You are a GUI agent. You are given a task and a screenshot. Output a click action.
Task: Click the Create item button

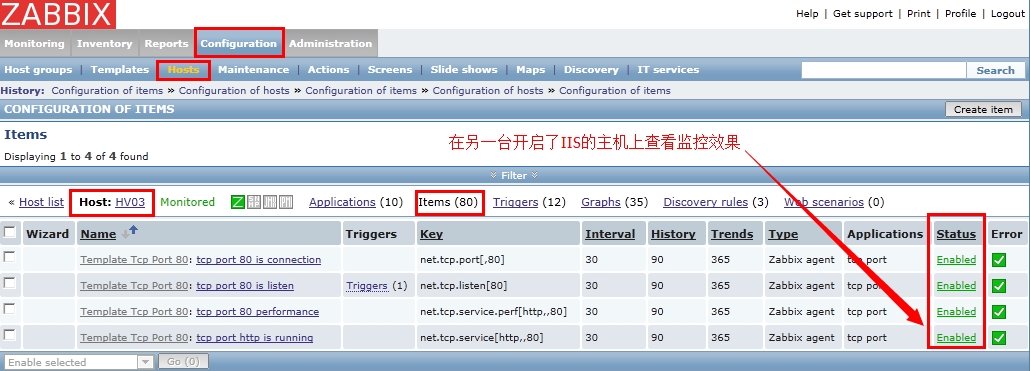click(983, 110)
